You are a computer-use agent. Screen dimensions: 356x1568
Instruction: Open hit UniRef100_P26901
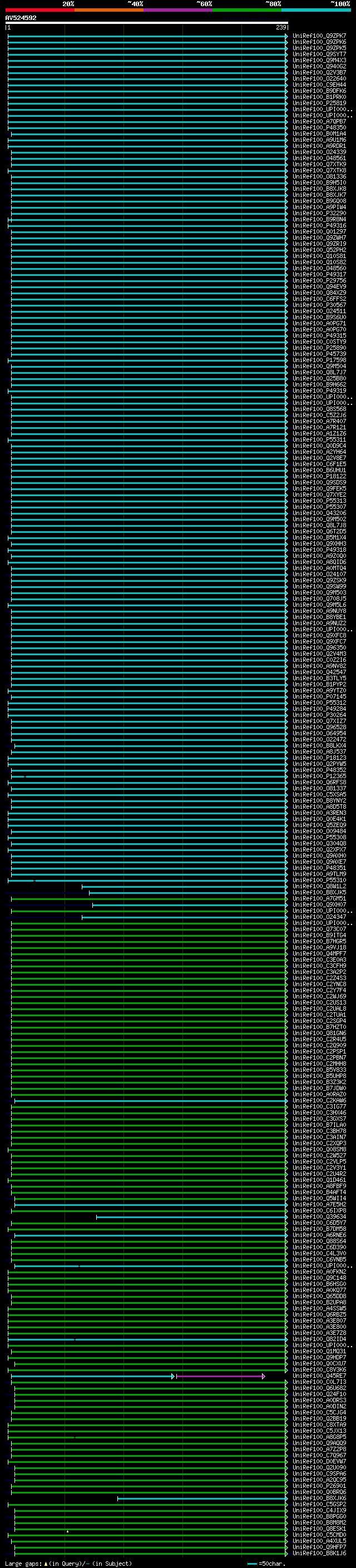319,1486
